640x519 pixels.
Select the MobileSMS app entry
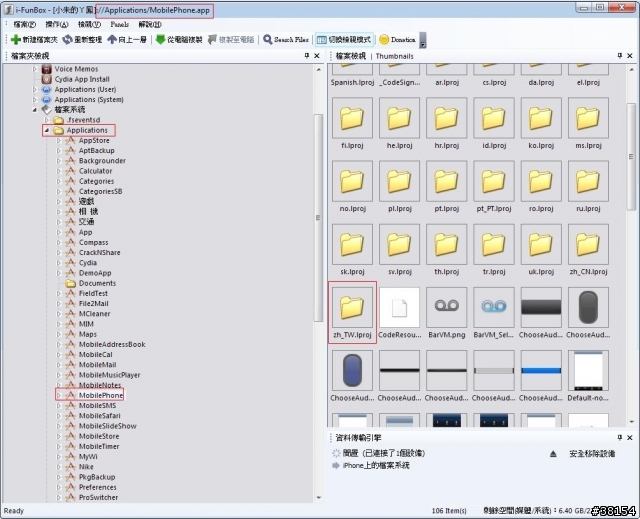point(97,406)
